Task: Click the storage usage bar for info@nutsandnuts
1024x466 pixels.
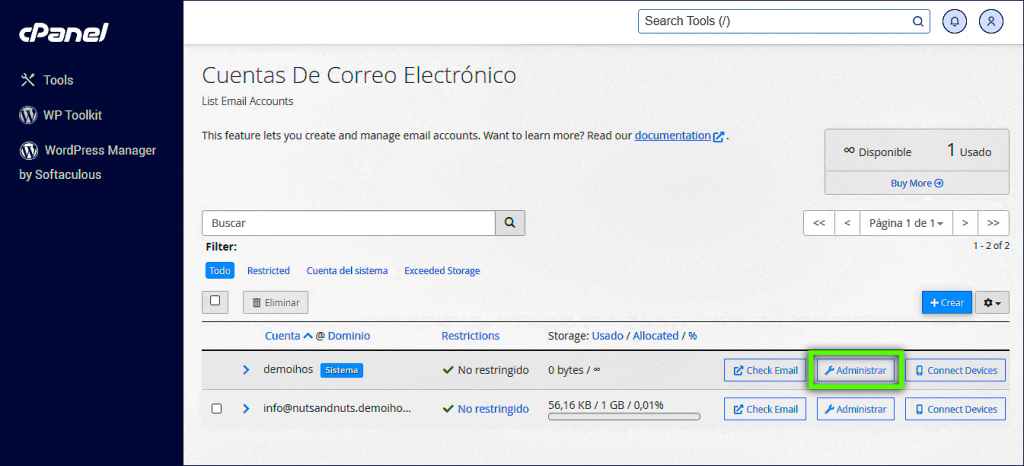Action: (624, 416)
